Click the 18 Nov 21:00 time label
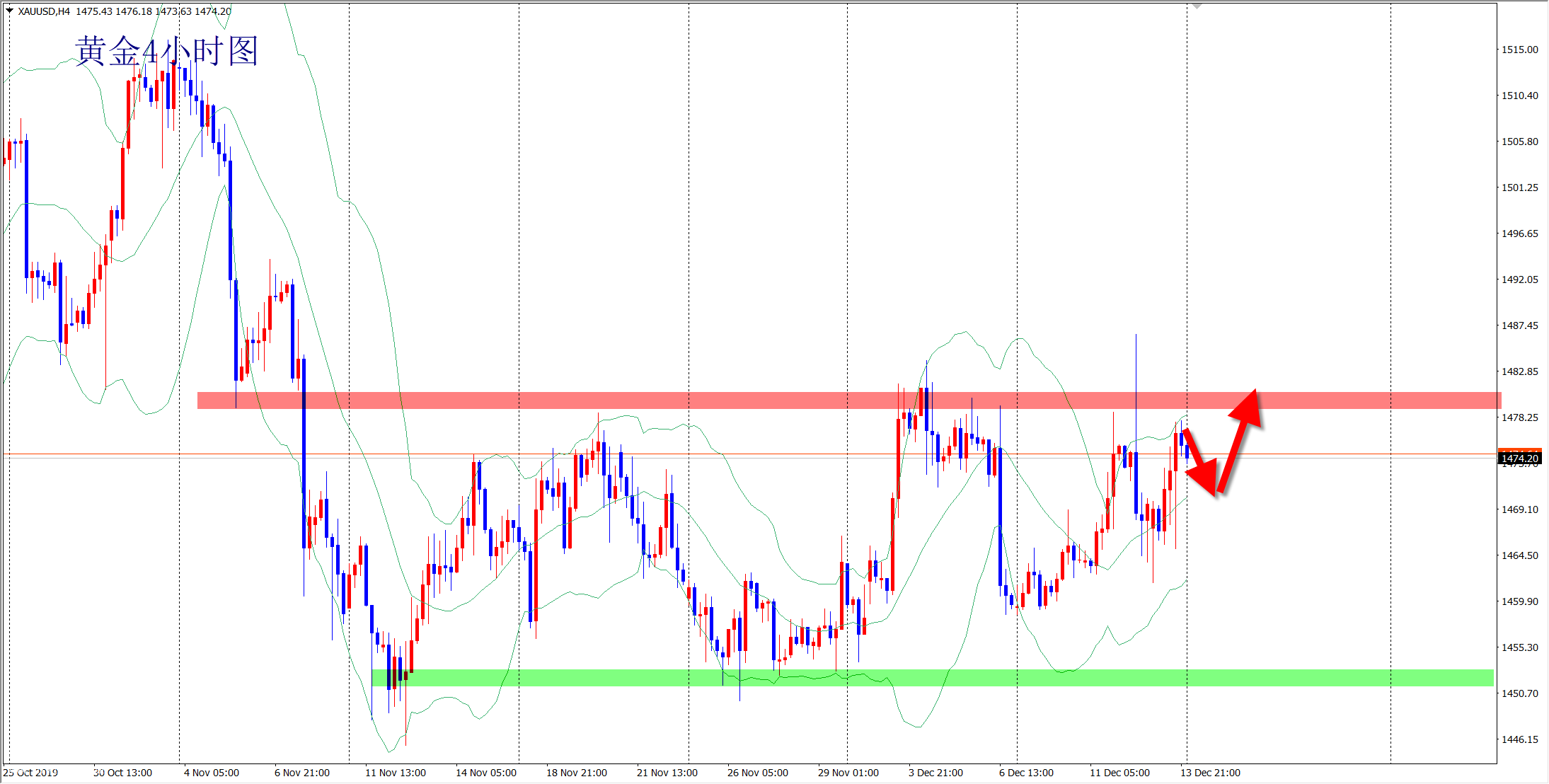1549x784 pixels. pyautogui.click(x=576, y=773)
